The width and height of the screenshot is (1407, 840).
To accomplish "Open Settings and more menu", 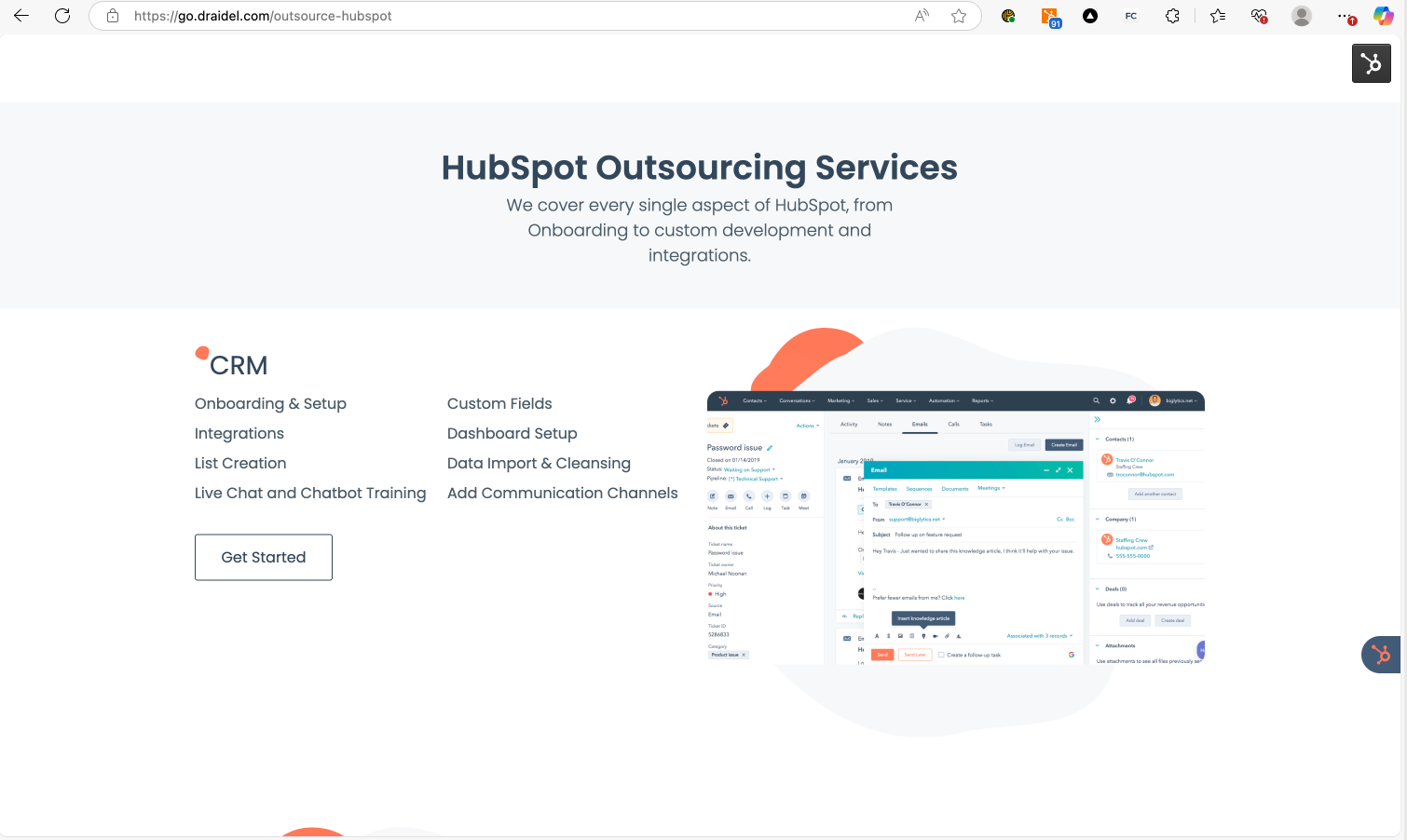I will (x=1345, y=16).
